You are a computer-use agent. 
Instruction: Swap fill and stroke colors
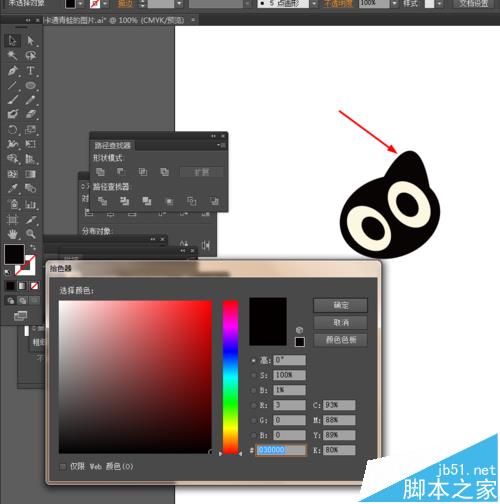point(33,247)
